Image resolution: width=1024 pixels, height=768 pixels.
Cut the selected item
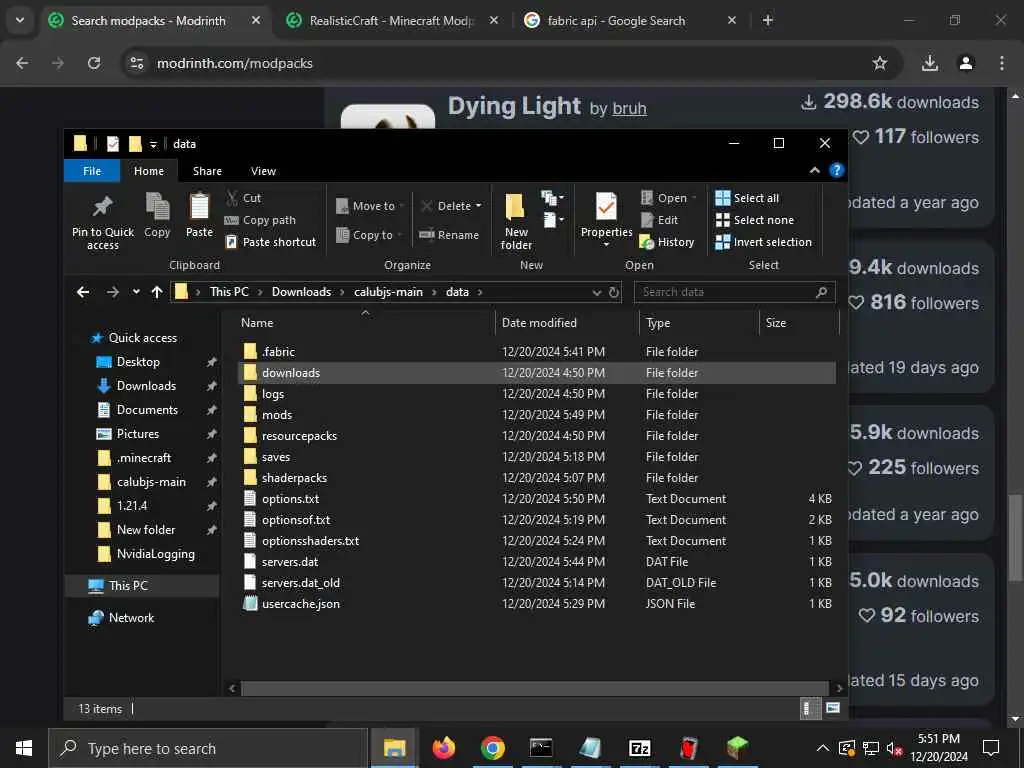coord(243,198)
